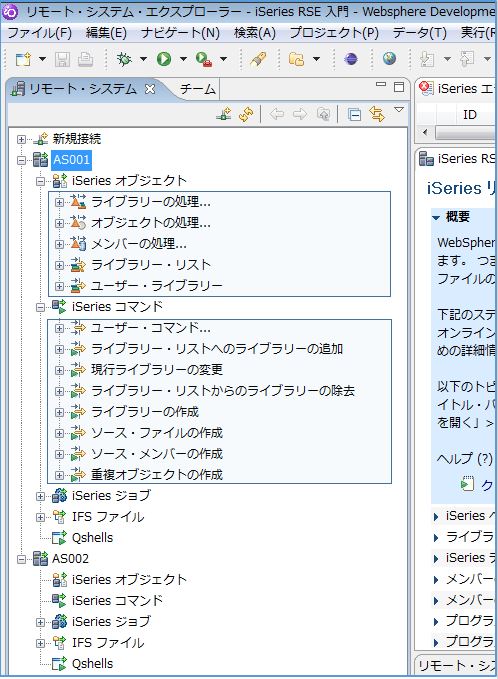This screenshot has width=498, height=679.
Task: Click the collapse all icon
Action: (354, 115)
